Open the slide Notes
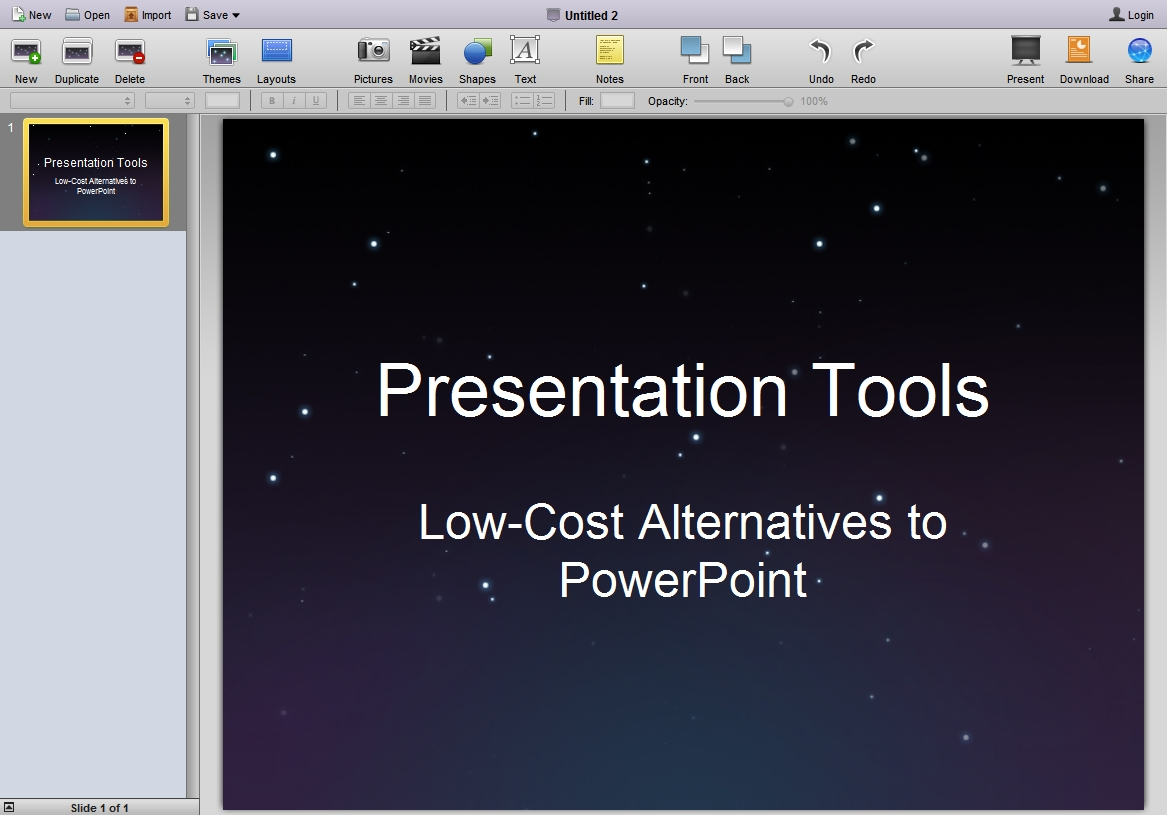Image resolution: width=1167 pixels, height=815 pixels. pos(610,60)
